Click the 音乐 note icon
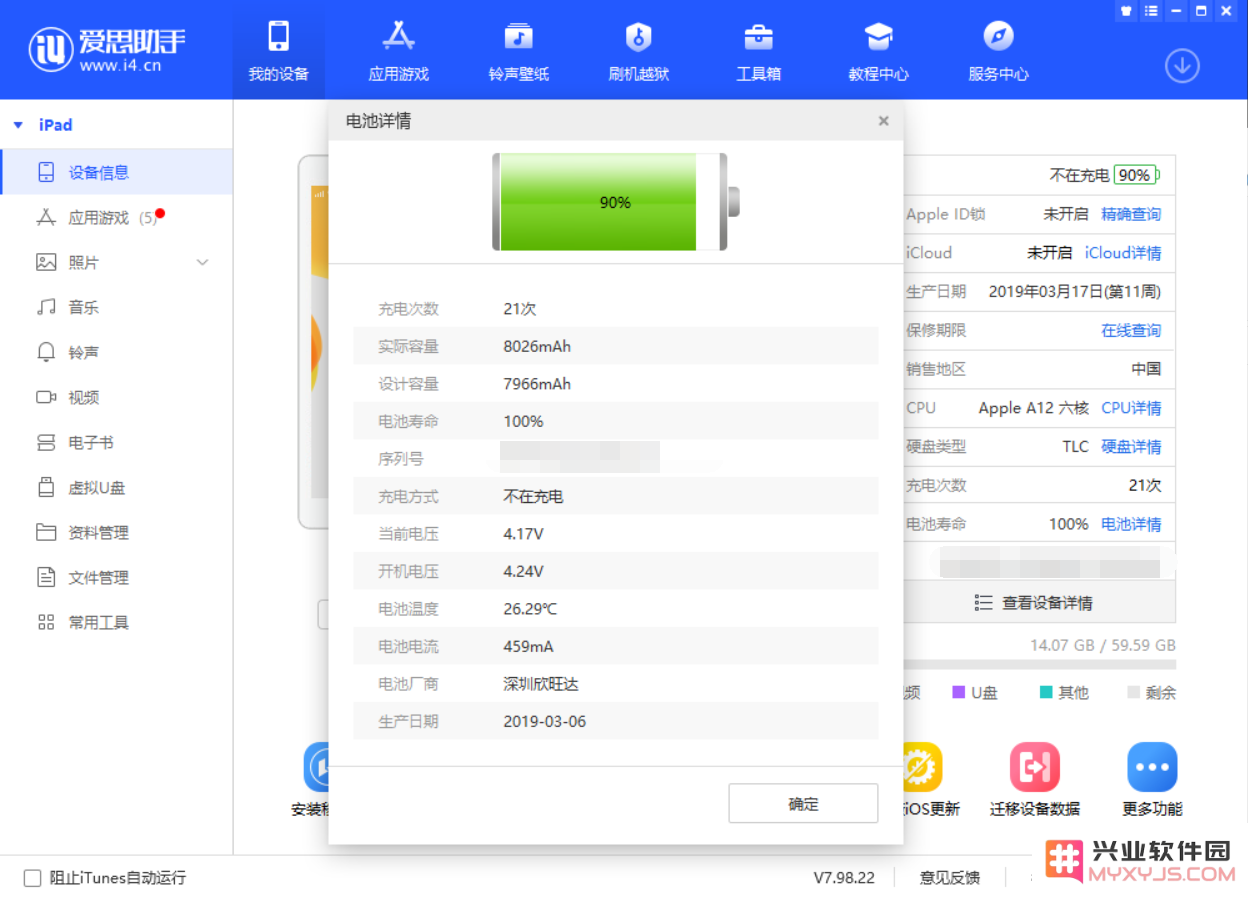Screen dimensions: 1248x898 click(46, 307)
